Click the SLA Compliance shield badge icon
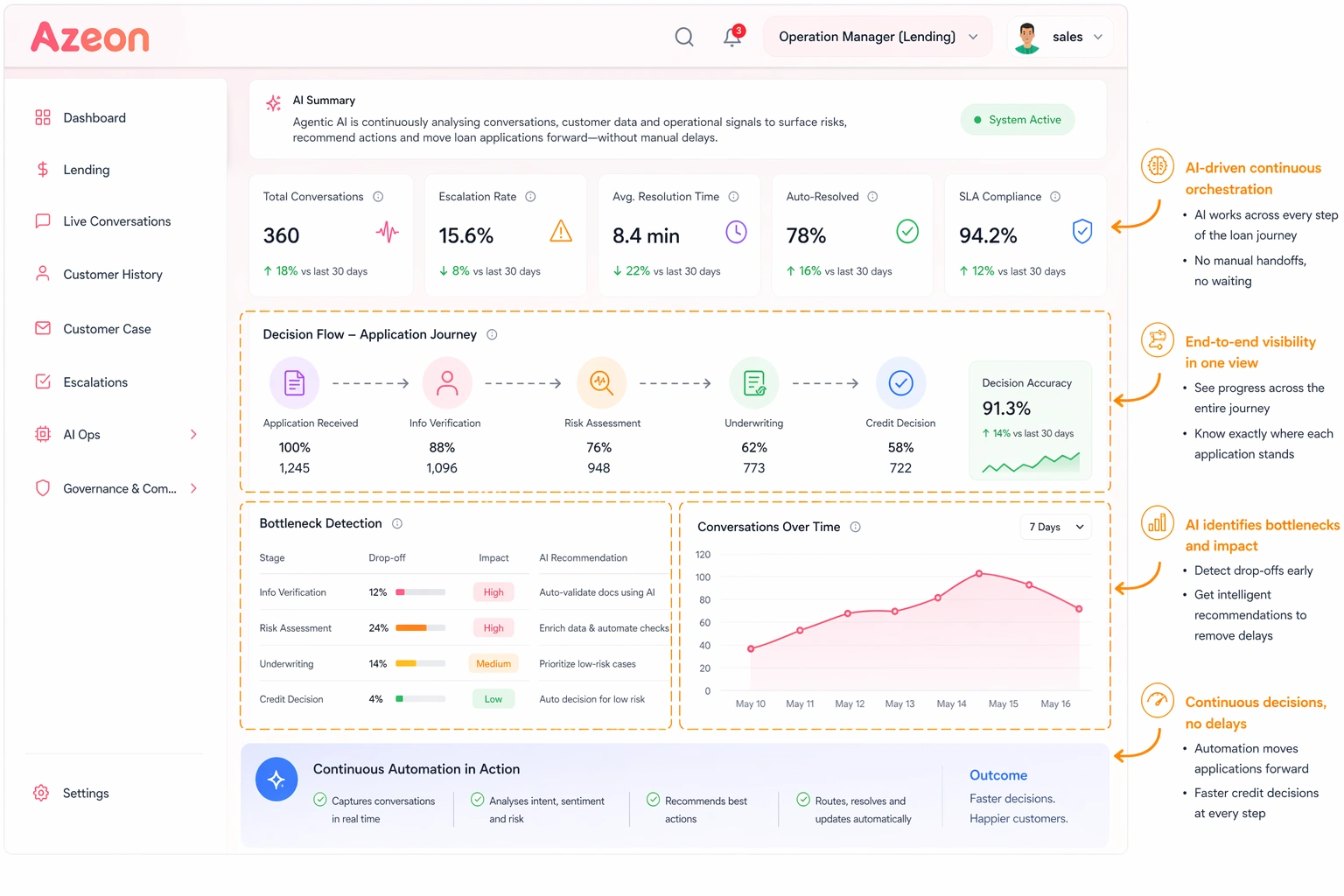Viewport: 1344px width, 896px height. (x=1081, y=232)
